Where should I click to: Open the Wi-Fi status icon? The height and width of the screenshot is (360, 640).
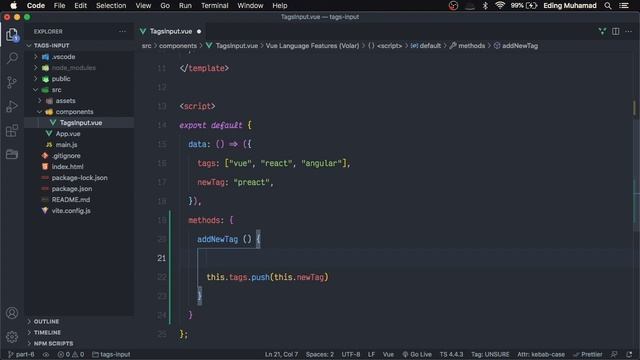point(500,6)
